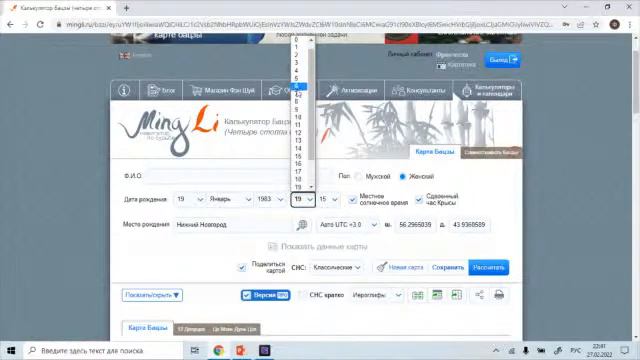Toggle Сдвоенный час Крысы checkbox

[419, 200]
